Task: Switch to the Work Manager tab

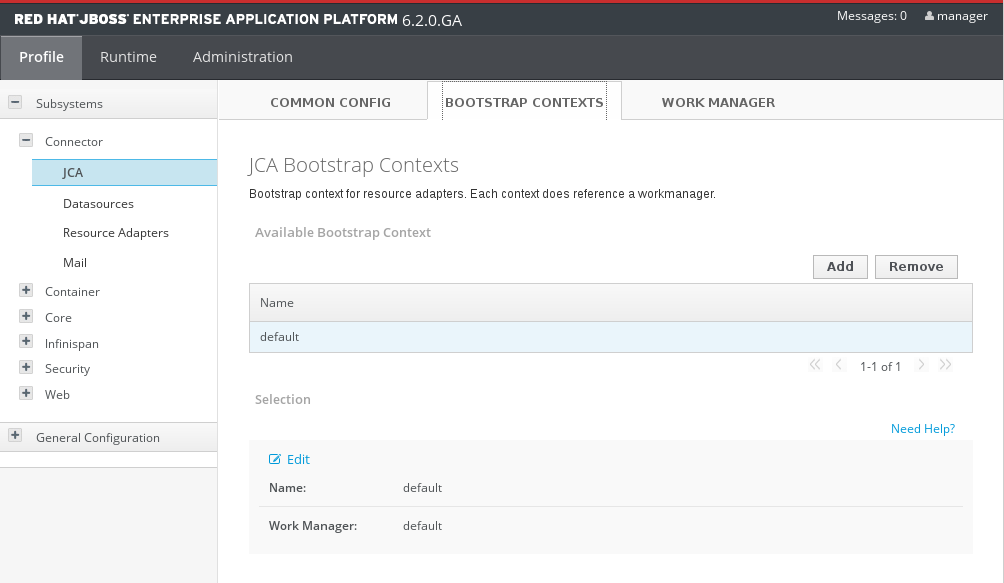Action: tap(718, 102)
